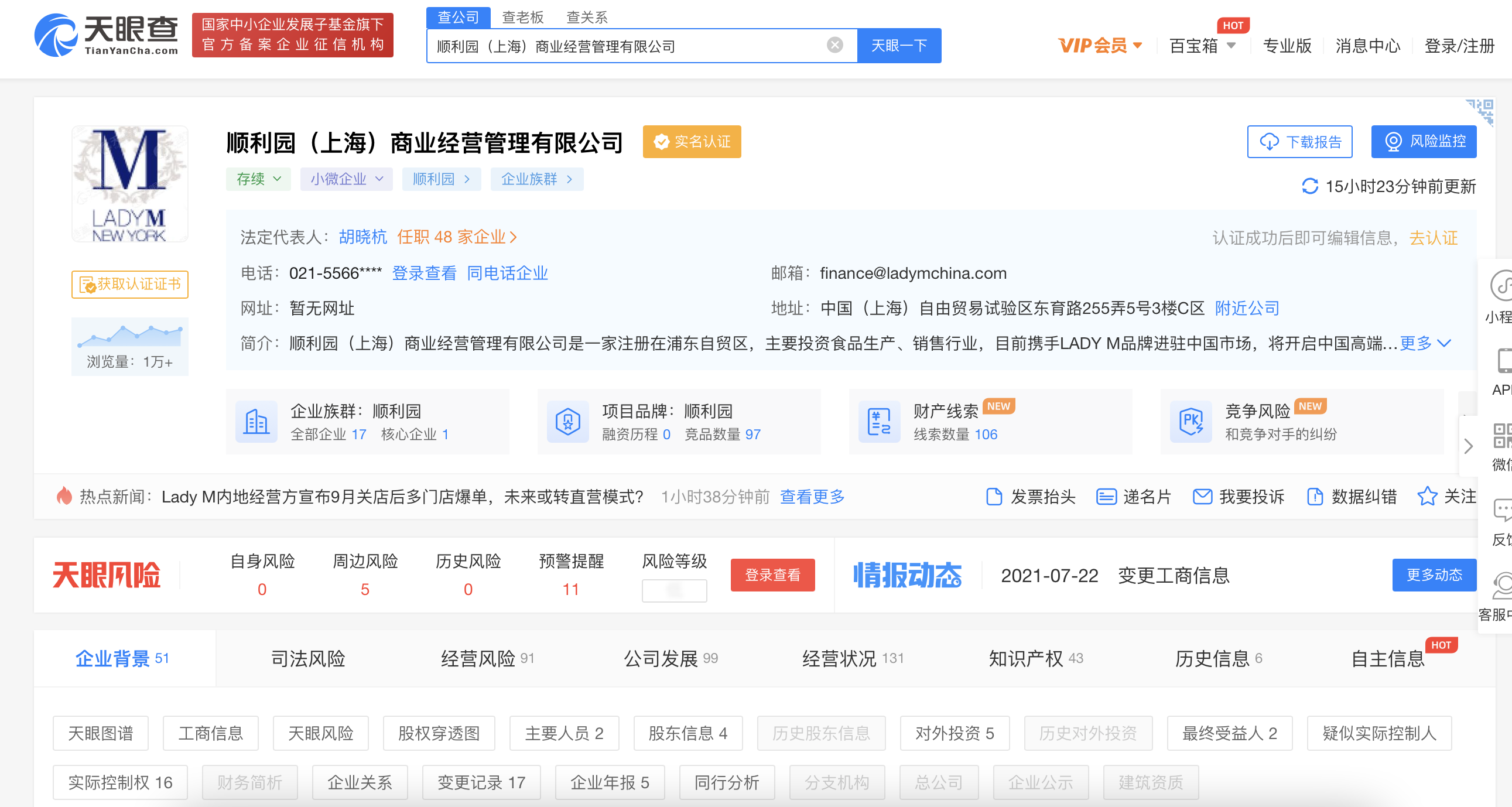Click the 下载报告 button
Viewport: 1512px width, 807px height.
[x=1299, y=142]
